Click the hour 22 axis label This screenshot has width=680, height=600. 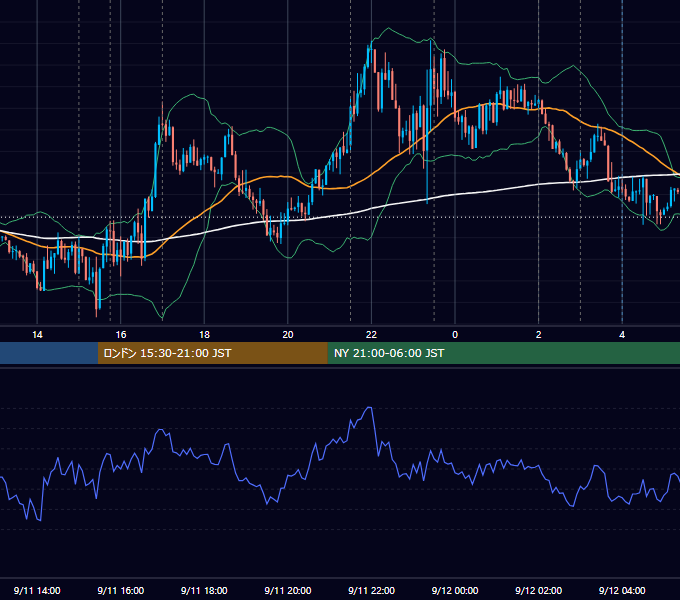(x=371, y=335)
